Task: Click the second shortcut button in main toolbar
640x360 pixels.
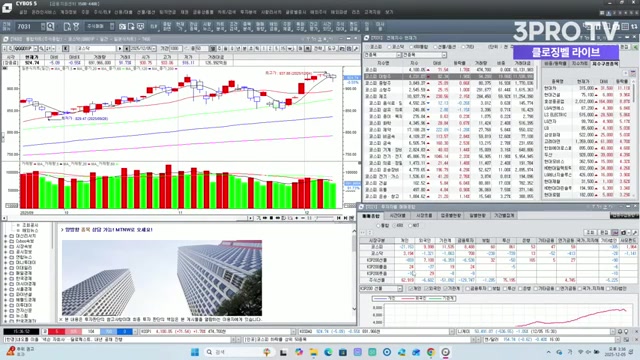Action: [x=167, y=27]
